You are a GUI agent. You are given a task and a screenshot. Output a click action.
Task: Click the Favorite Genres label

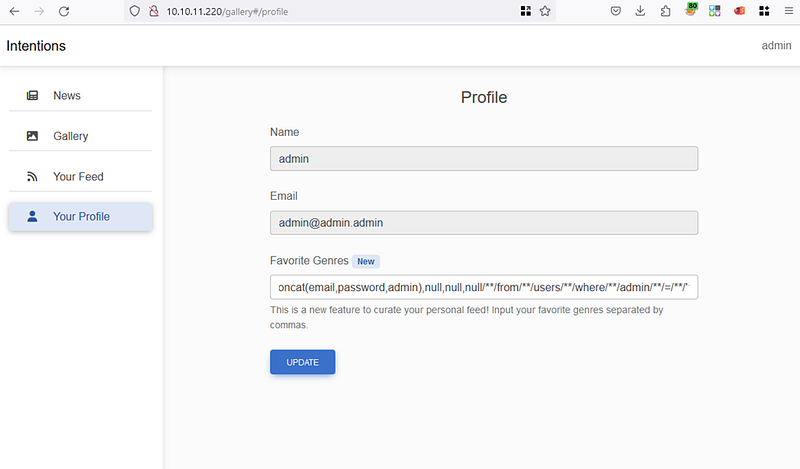(x=309, y=260)
